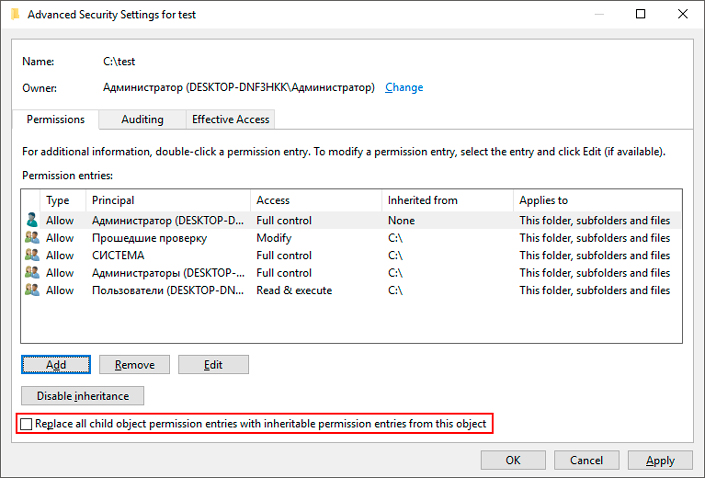Screen dimensions: 705x478
Task: Sort by the Applies to column header
Action: (597, 200)
